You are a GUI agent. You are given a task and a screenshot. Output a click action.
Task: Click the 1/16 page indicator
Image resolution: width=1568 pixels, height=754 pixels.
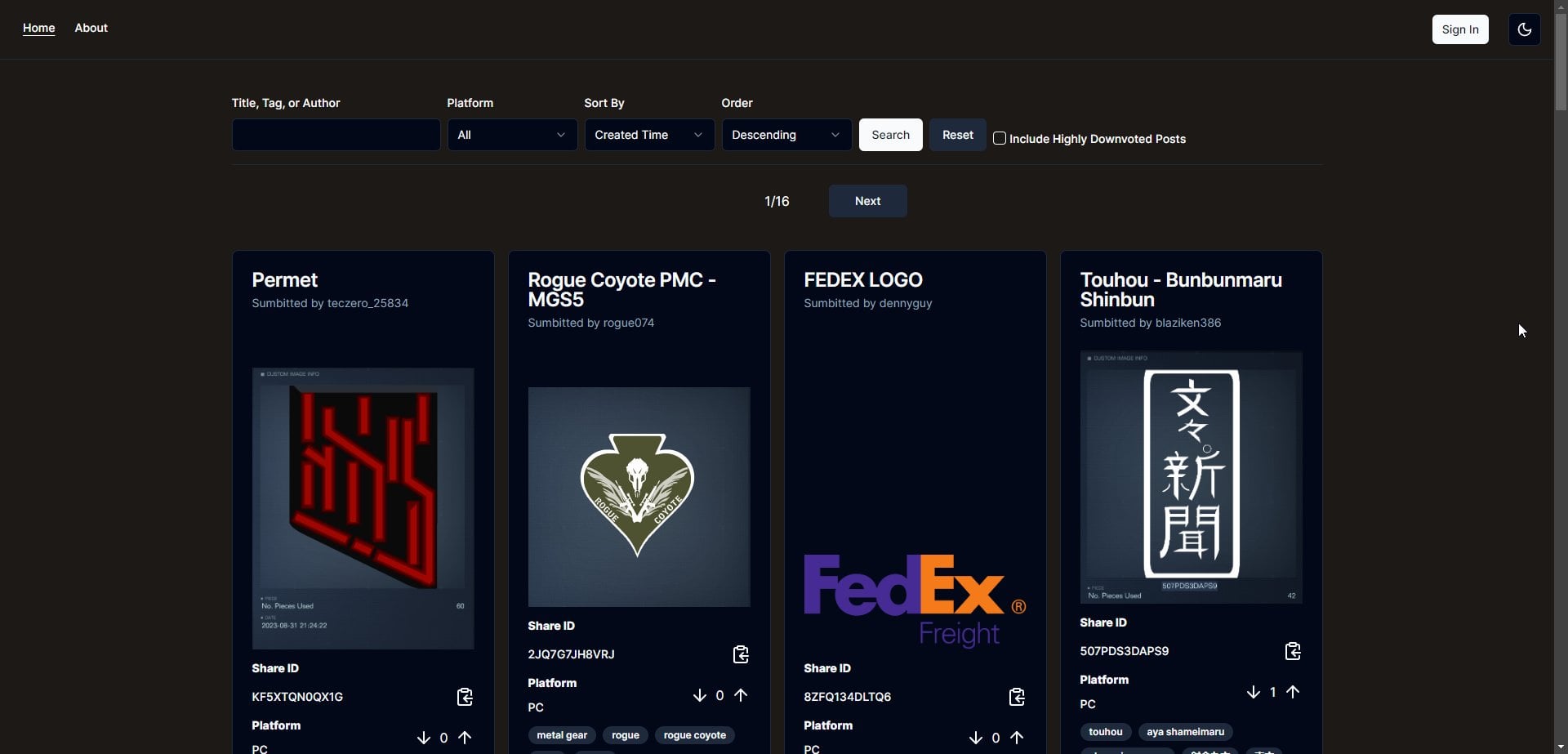[777, 201]
